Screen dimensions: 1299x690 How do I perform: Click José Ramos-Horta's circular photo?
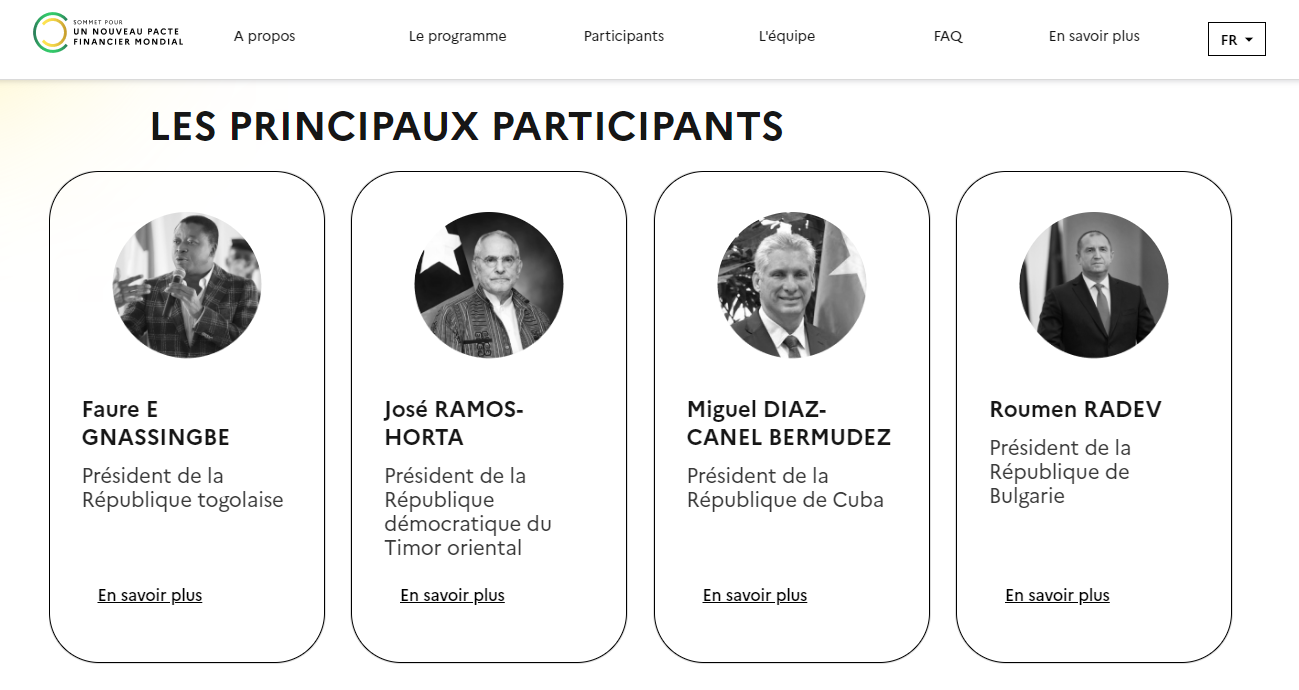pyautogui.click(x=489, y=285)
